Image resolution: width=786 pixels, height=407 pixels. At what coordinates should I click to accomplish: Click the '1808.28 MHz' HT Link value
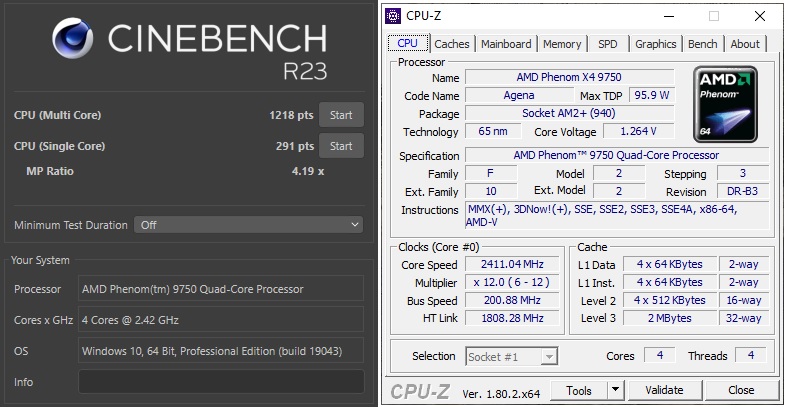click(x=512, y=318)
